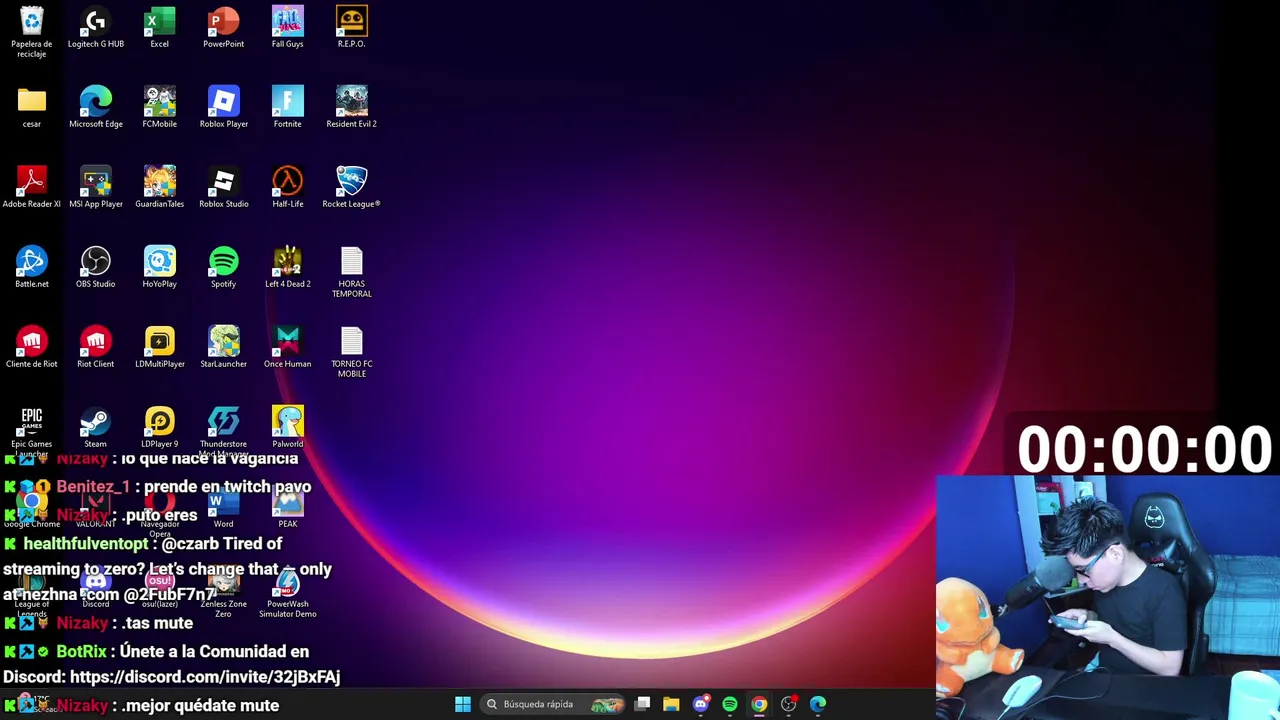Switch to Microsoft Edge in the taskbar
This screenshot has height=720, width=1280.
(818, 704)
